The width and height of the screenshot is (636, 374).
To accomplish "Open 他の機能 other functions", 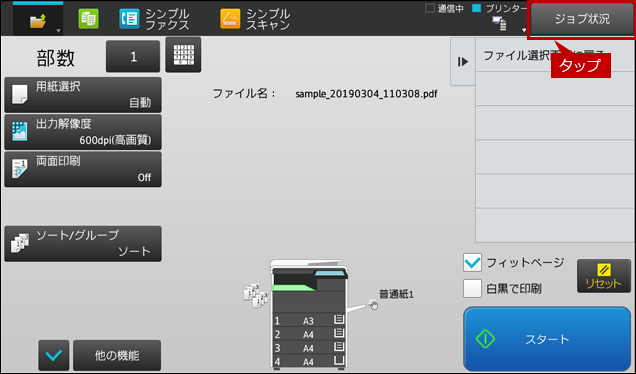I will coord(117,355).
